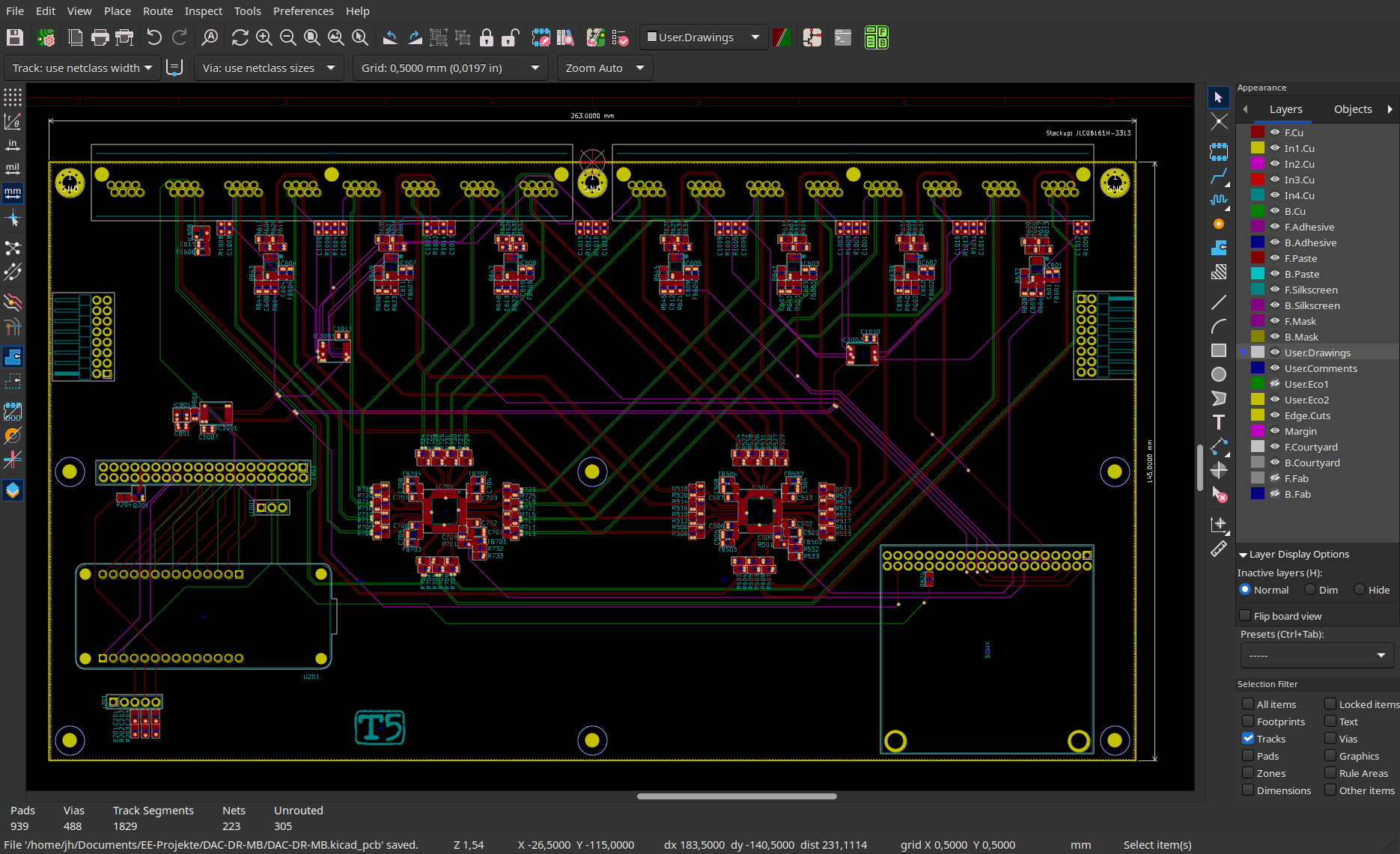Open the Preferences menu
The height and width of the screenshot is (854, 1400).
[x=303, y=11]
